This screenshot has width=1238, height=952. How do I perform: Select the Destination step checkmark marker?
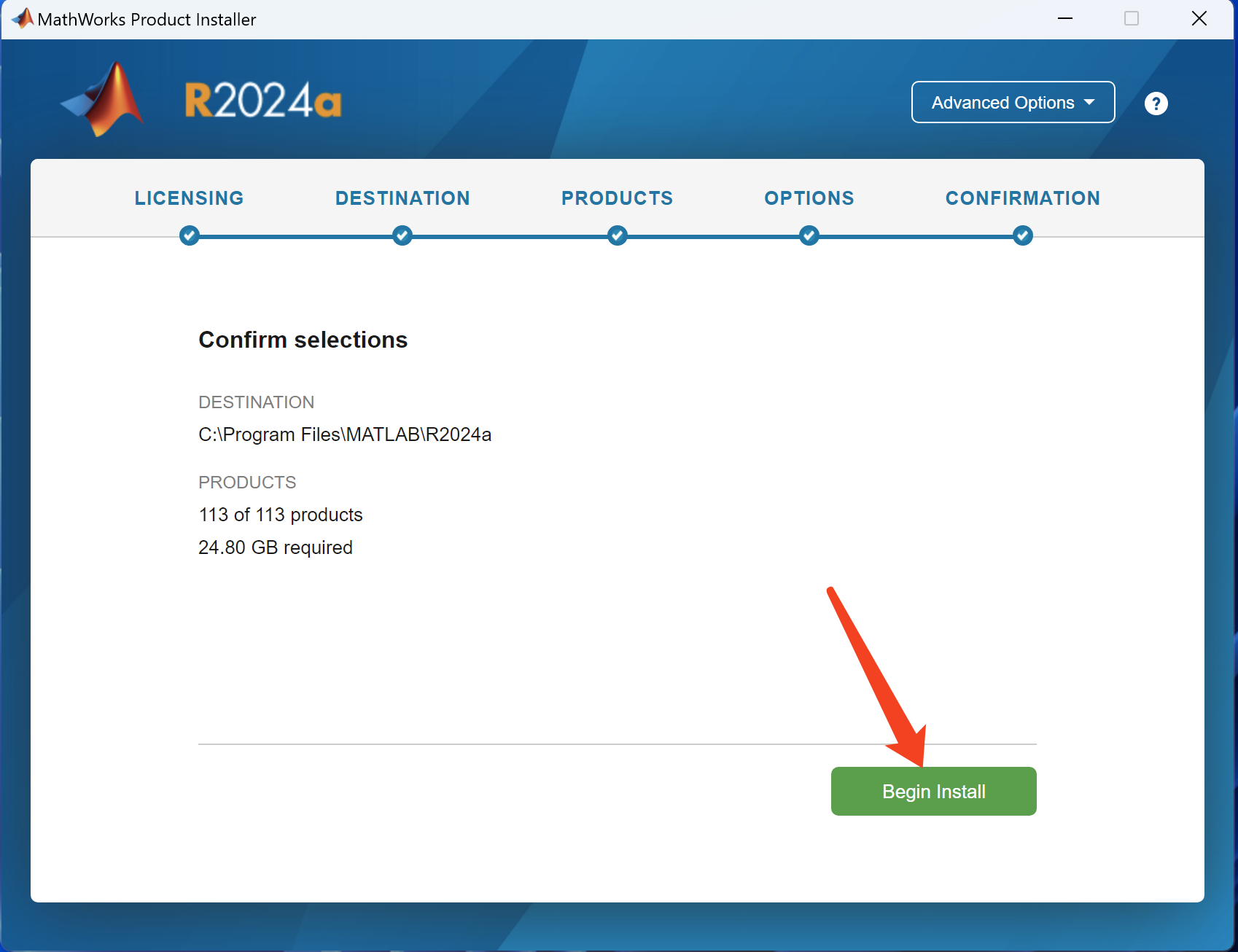coord(402,235)
